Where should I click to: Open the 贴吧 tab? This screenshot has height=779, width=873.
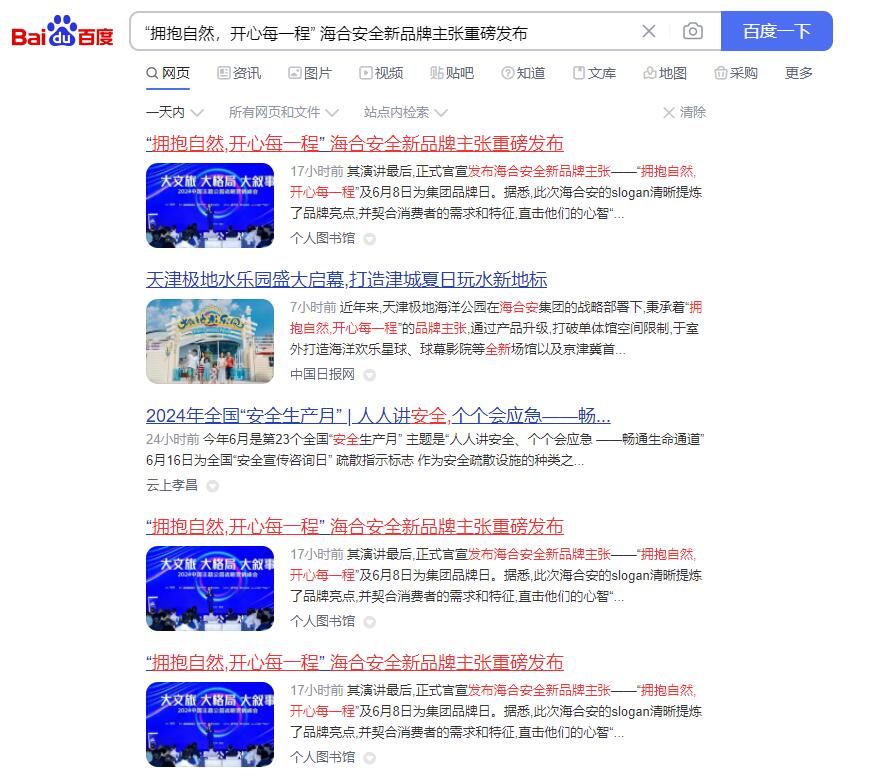click(452, 73)
